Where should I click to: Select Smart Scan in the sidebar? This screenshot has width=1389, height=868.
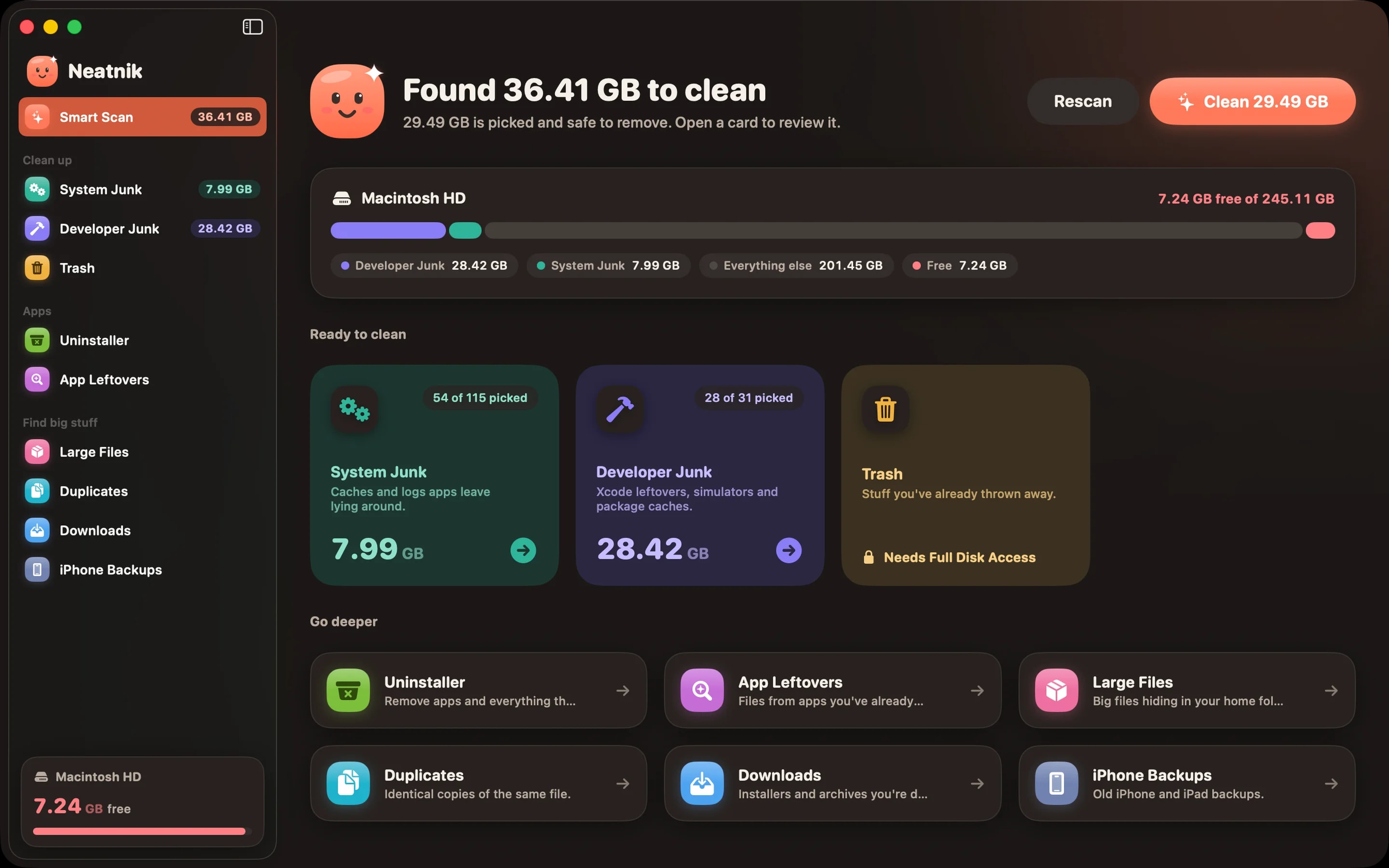pyautogui.click(x=142, y=117)
